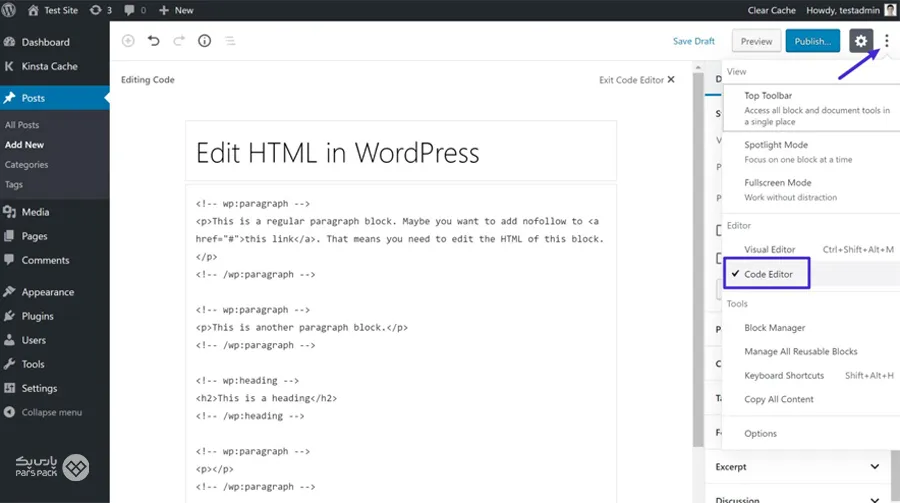Open the Plugins menu

click(55, 316)
